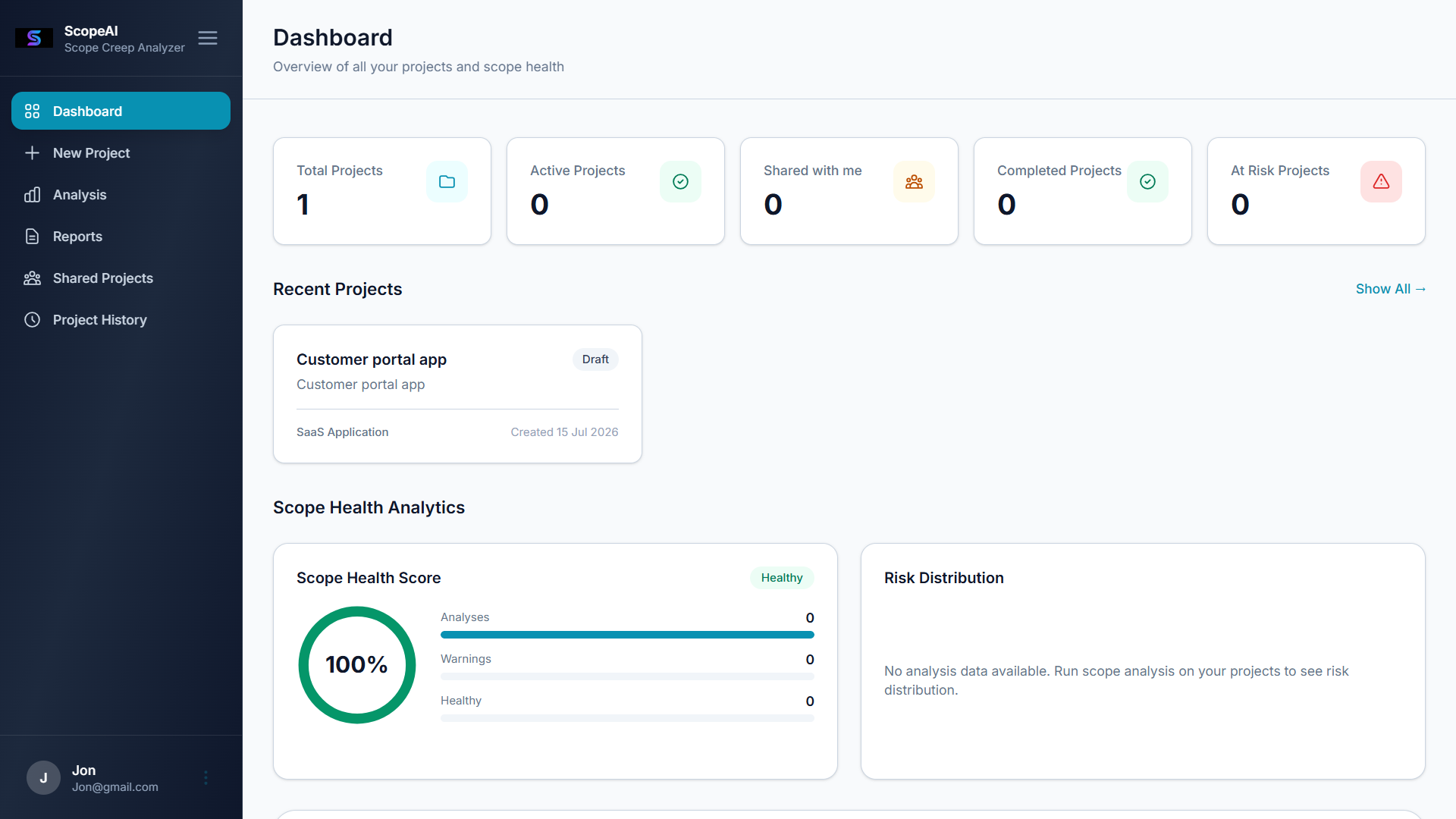The image size is (1456, 819).
Task: Click the Healthy status badge
Action: coord(782,578)
